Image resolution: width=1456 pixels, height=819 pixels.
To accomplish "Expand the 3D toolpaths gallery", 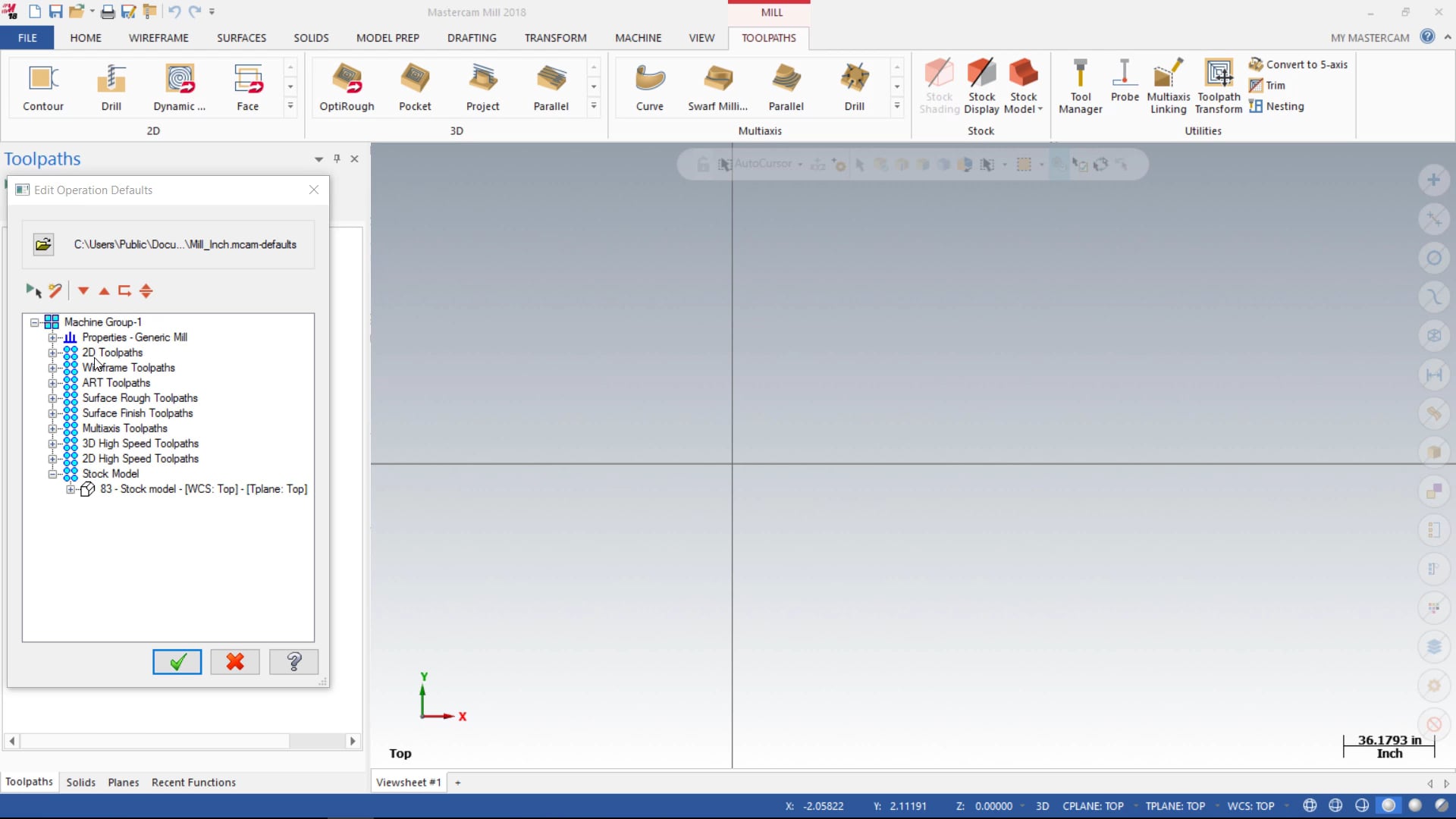I will 594,106.
